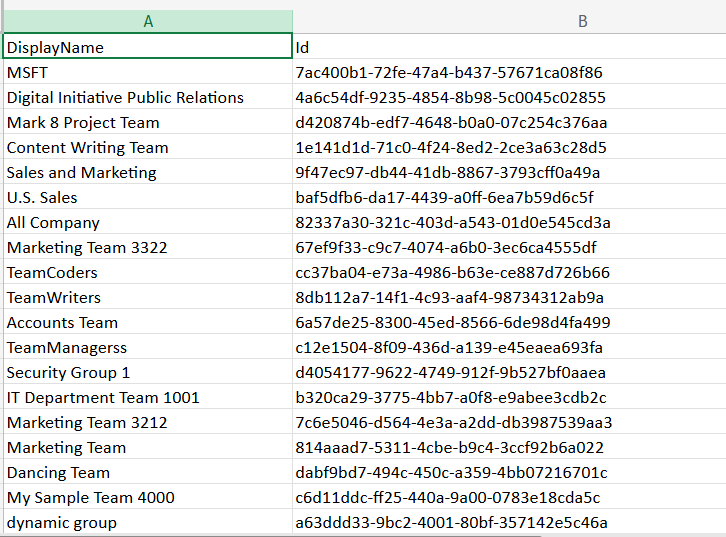Select the Content Writing Team cell
This screenshot has width=726, height=537.
point(148,147)
